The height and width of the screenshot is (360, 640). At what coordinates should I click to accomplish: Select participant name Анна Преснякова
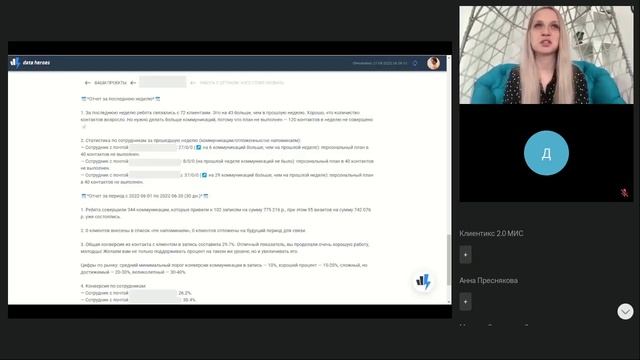point(488,280)
